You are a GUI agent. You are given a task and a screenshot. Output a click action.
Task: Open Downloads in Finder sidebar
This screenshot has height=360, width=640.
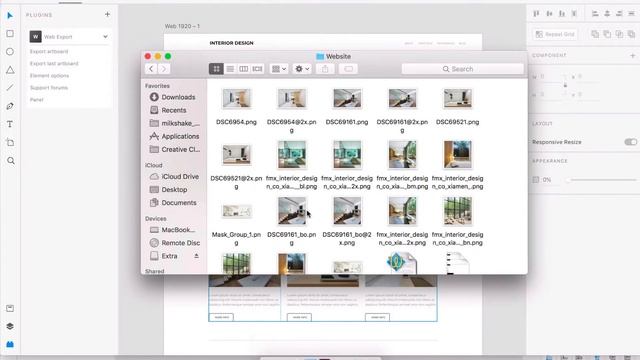pos(173,97)
